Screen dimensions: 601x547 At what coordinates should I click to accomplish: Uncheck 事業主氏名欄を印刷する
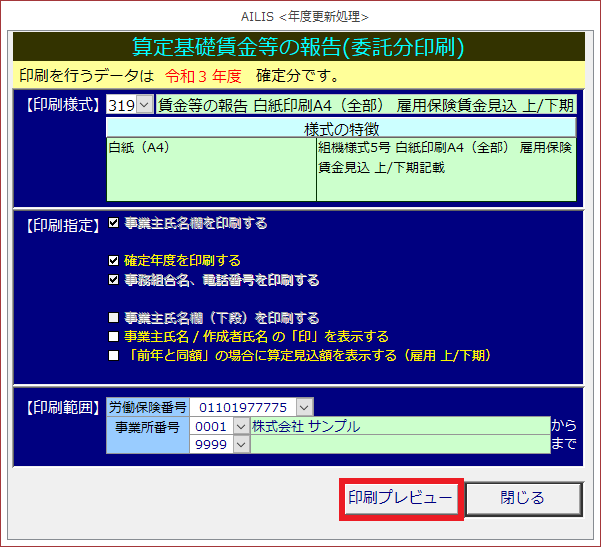pos(114,223)
